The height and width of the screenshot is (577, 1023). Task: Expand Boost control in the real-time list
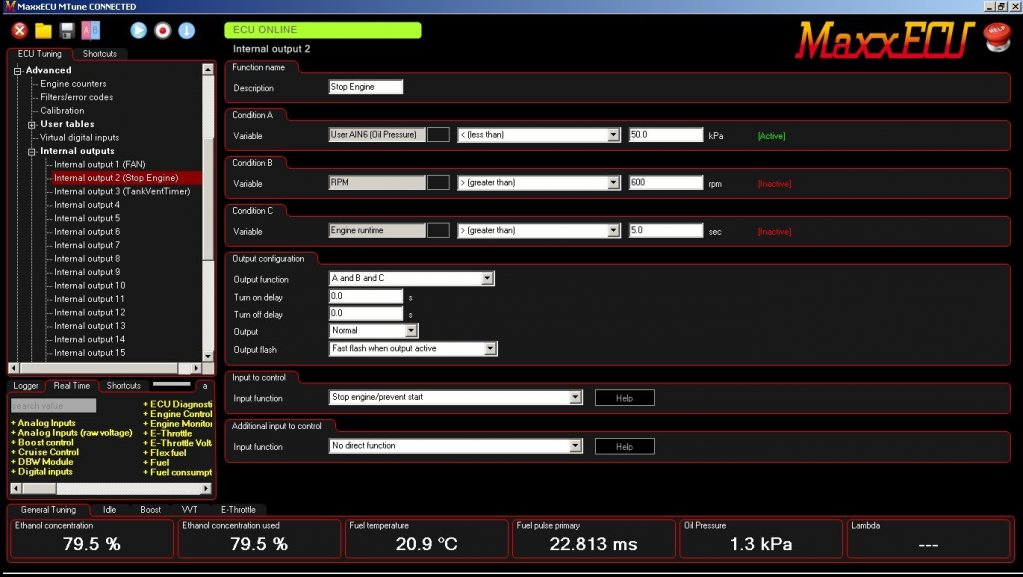coord(42,443)
